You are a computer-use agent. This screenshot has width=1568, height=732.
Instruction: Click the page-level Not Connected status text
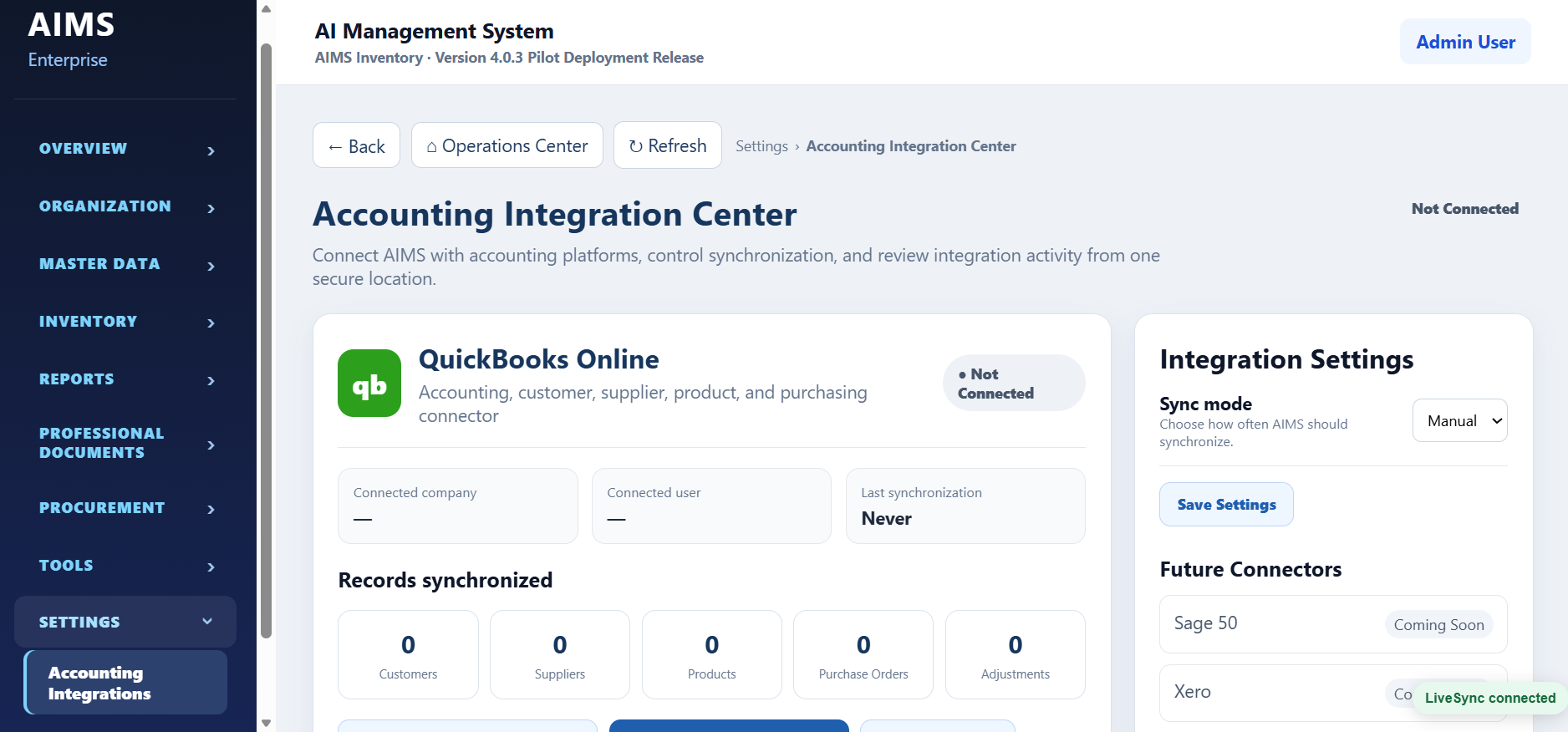pos(1464,209)
